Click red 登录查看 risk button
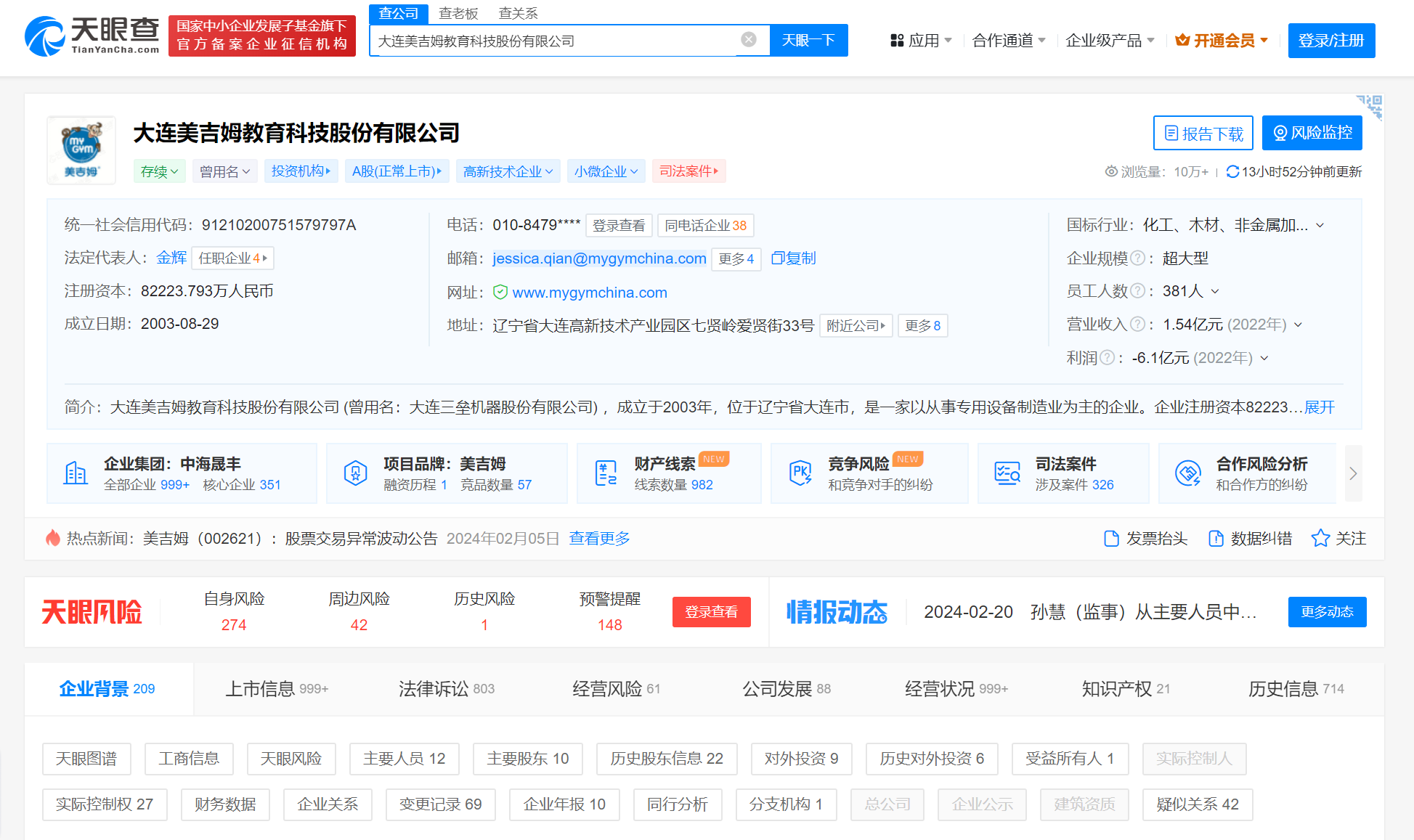This screenshot has height=840, width=1414. 711,612
